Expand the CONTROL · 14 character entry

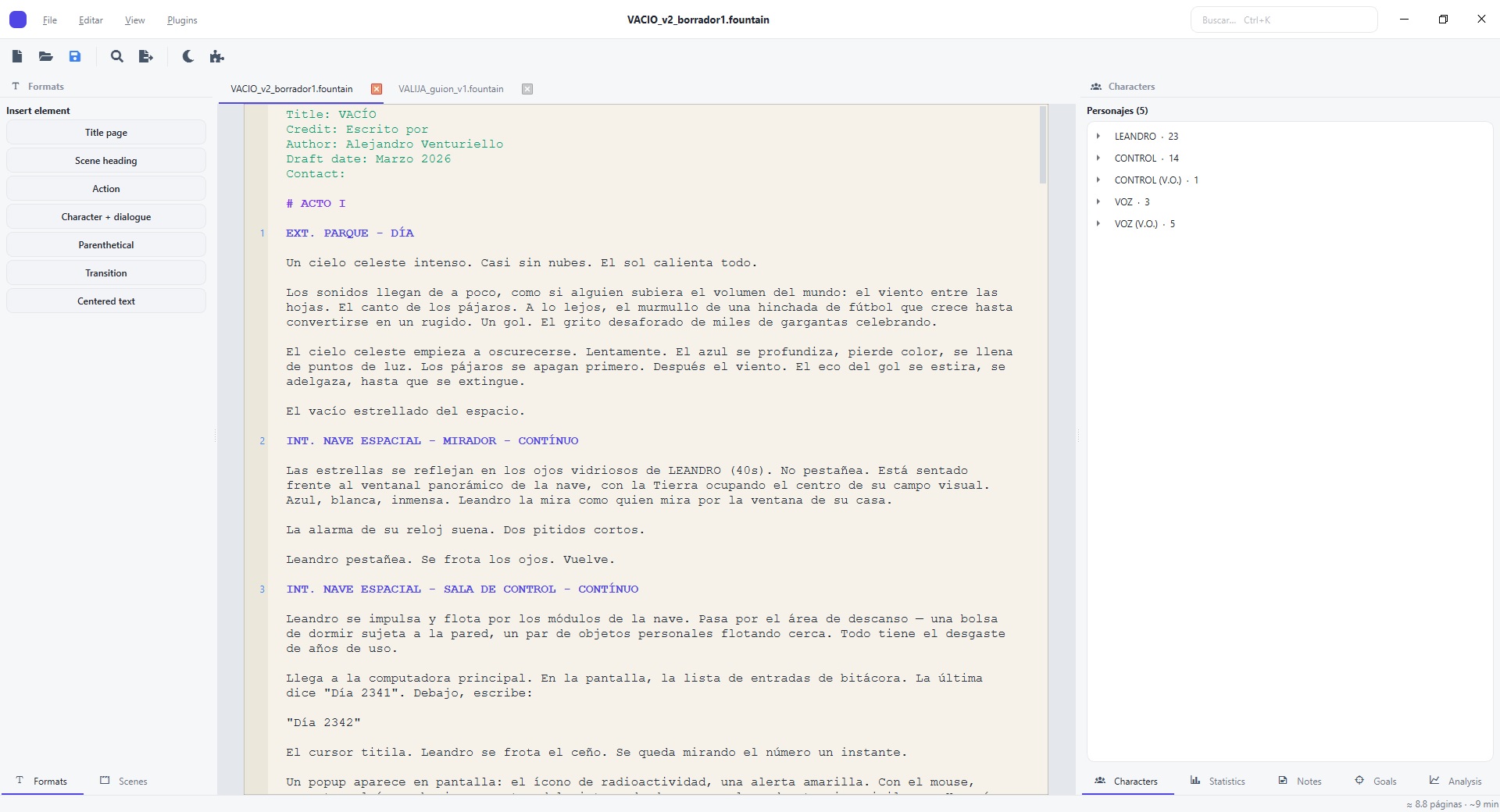[x=1098, y=158]
